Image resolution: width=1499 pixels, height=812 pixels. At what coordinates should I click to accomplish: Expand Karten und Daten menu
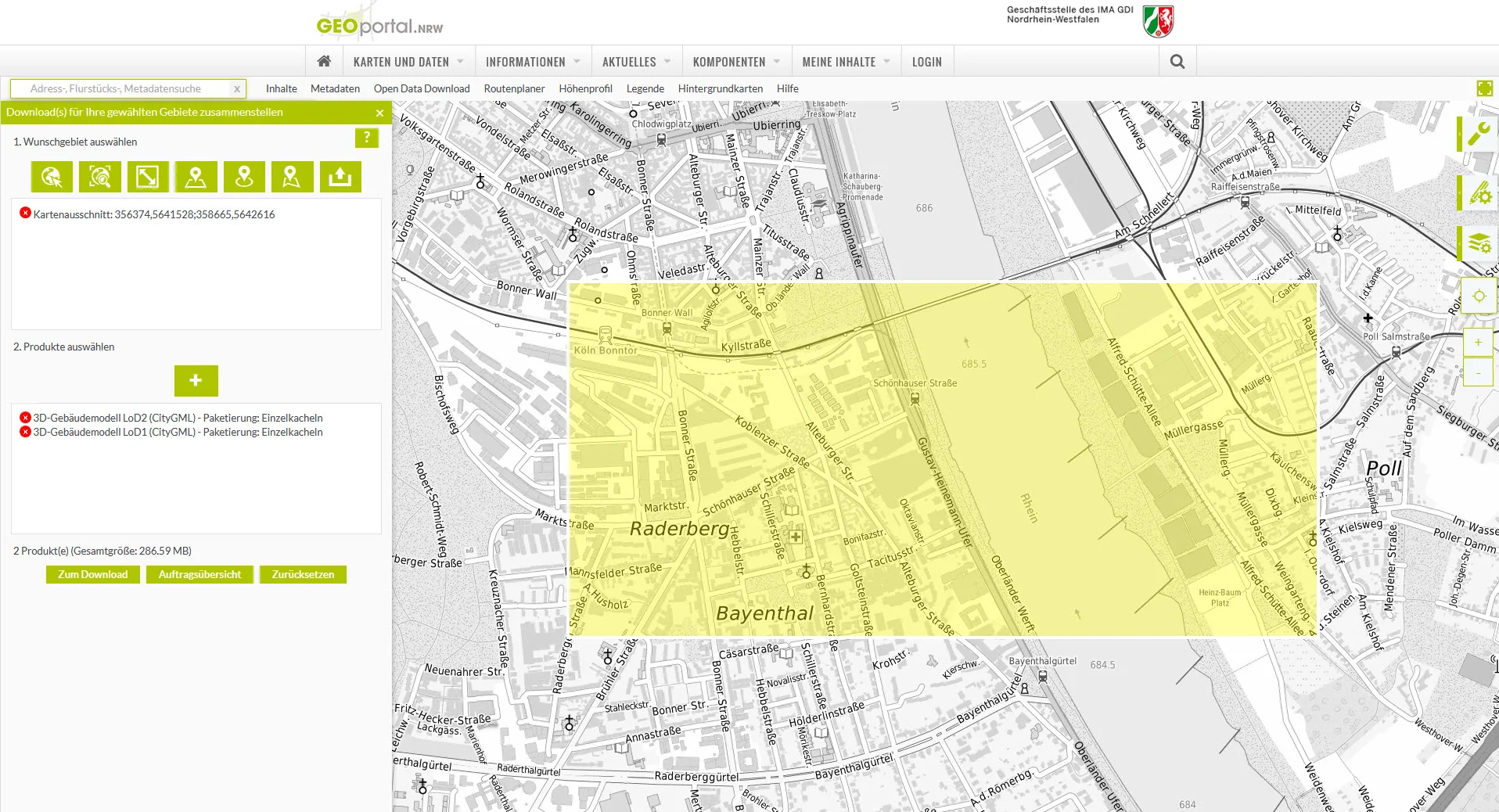point(408,62)
